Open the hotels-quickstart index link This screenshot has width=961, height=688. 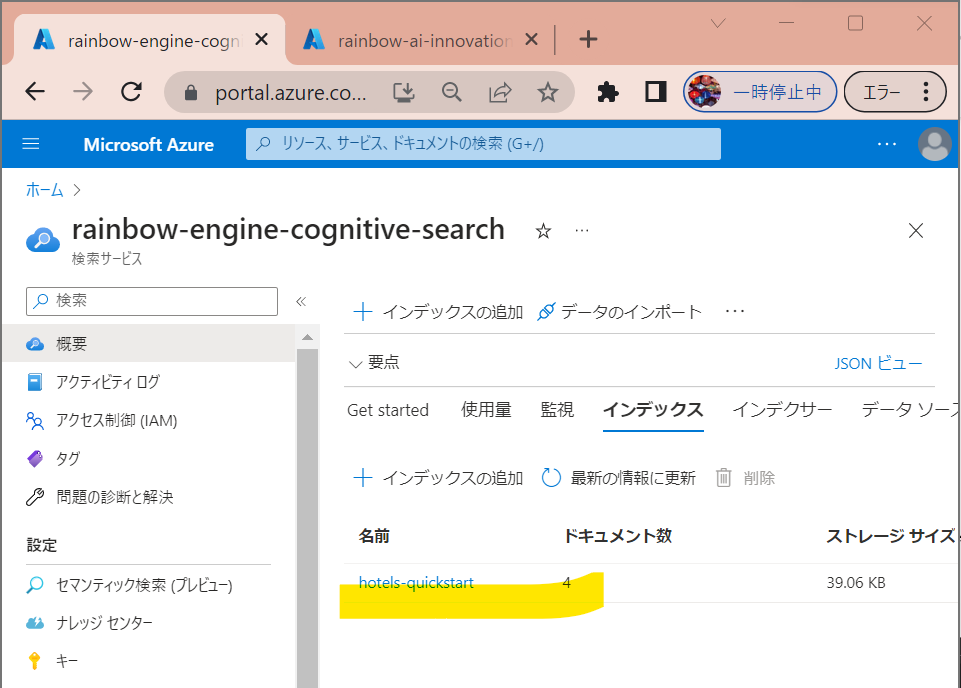[416, 583]
